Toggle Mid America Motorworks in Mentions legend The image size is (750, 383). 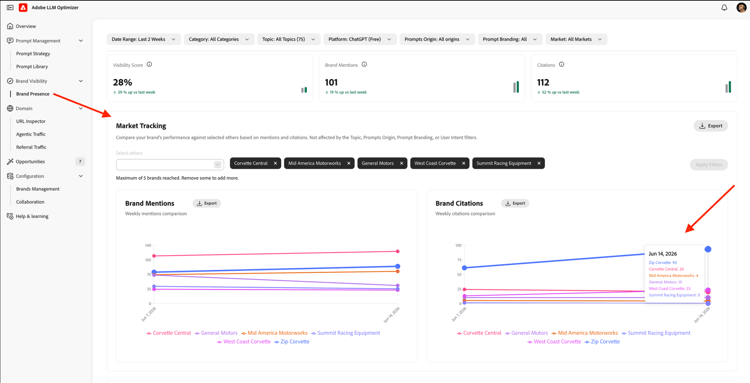[x=274, y=333]
